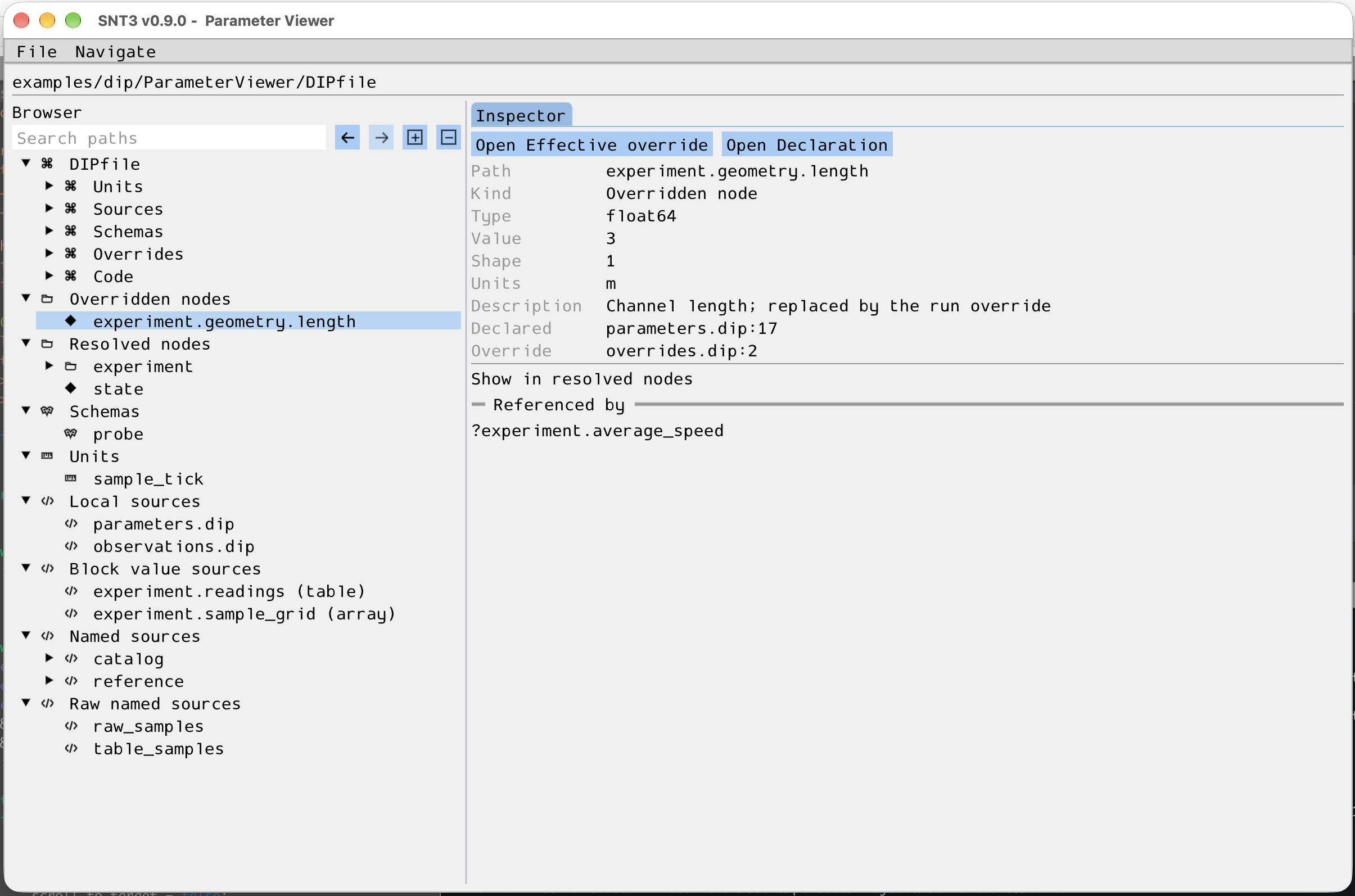1355x896 pixels.
Task: Expand the experiment folder in Resolved nodes
Action: coord(49,366)
